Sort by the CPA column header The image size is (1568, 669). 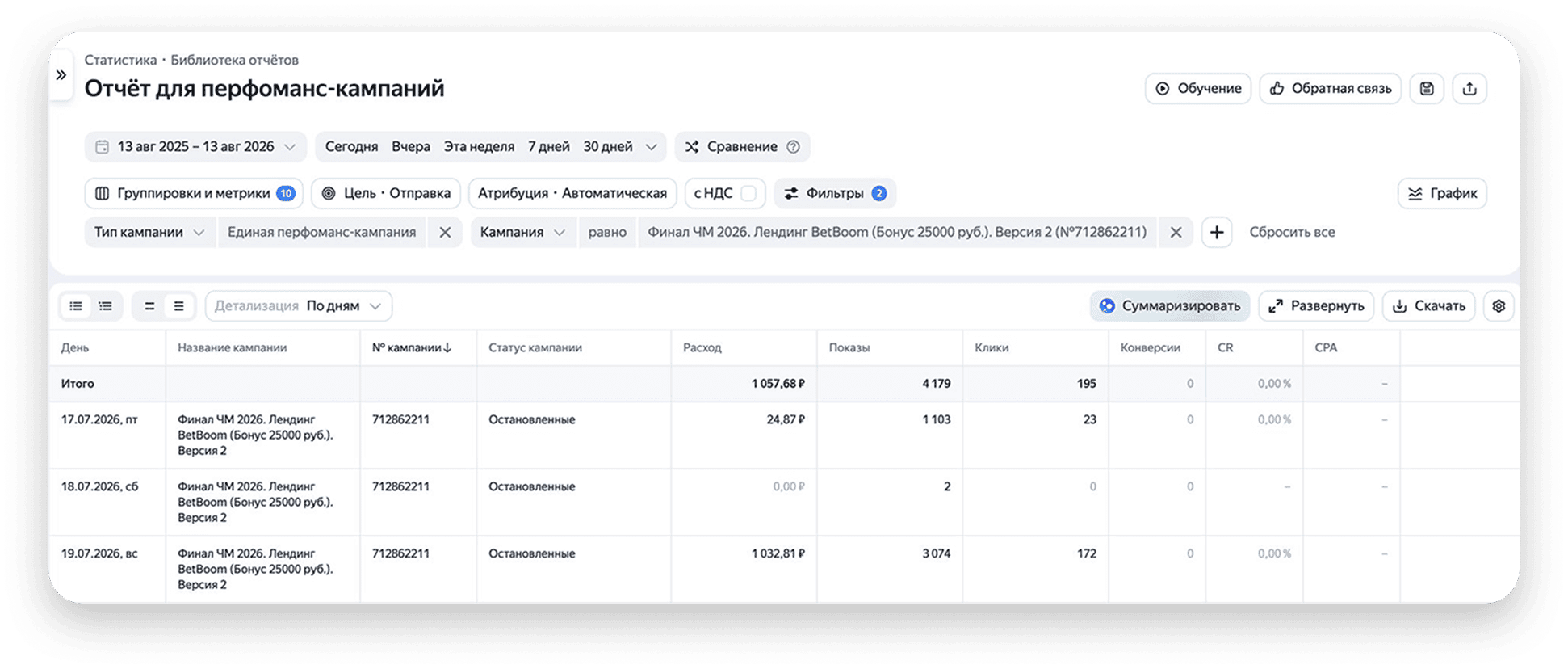(x=1326, y=348)
